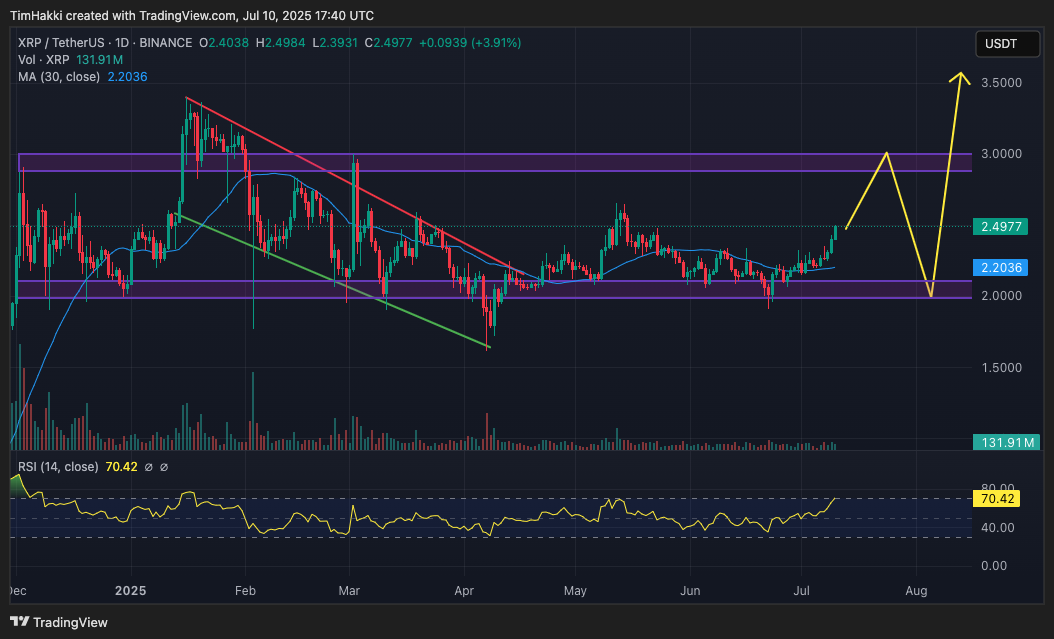This screenshot has height=639, width=1054.
Task: Click the 1D interval label
Action: 122,42
